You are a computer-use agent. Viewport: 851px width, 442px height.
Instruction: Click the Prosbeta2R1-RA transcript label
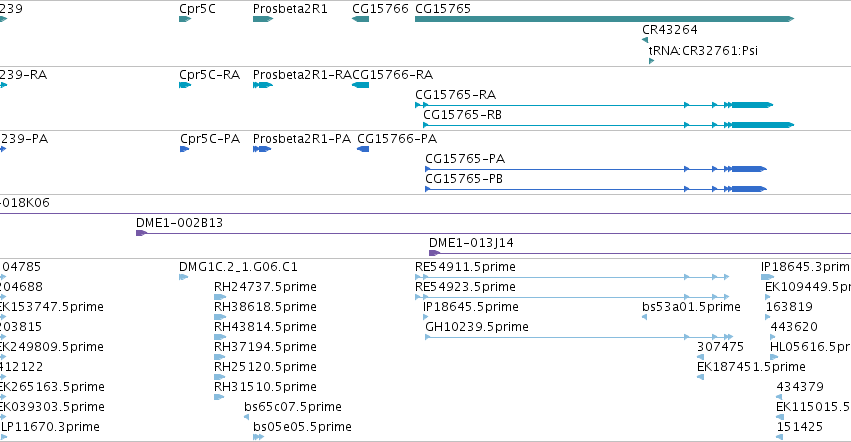pos(302,74)
